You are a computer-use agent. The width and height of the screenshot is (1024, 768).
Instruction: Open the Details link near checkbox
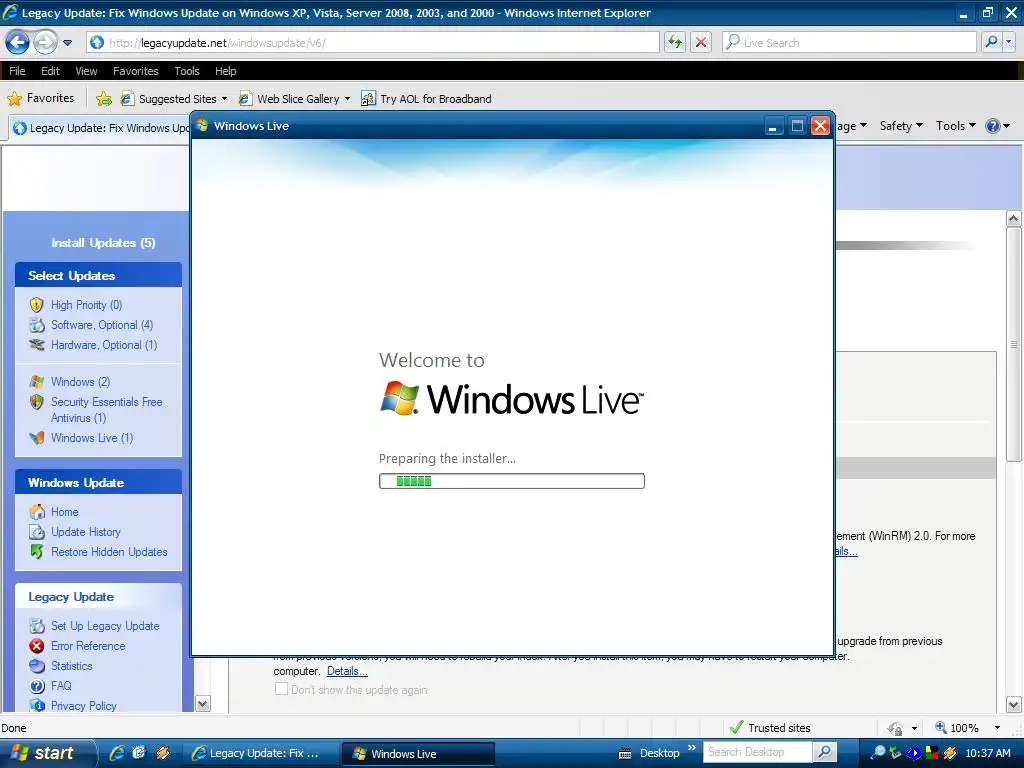(x=347, y=671)
